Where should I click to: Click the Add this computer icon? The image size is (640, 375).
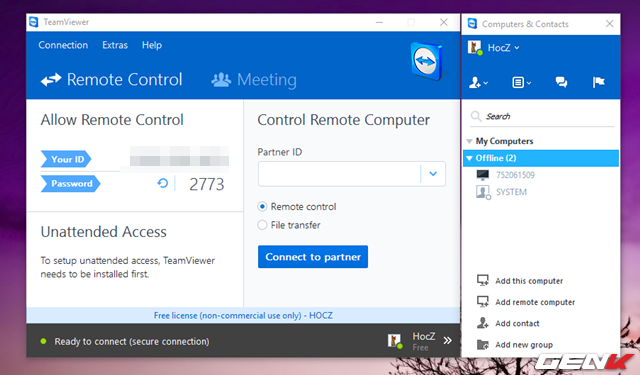point(483,280)
